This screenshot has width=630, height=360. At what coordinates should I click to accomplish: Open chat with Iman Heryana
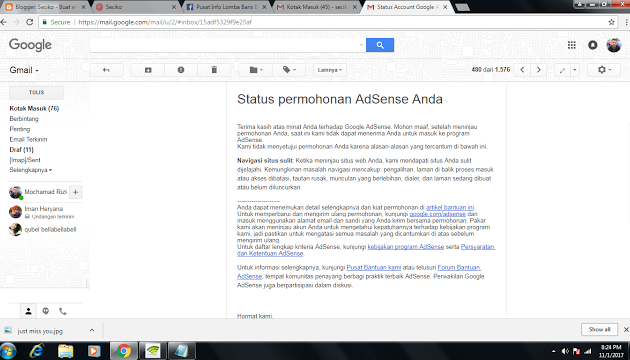click(44, 212)
